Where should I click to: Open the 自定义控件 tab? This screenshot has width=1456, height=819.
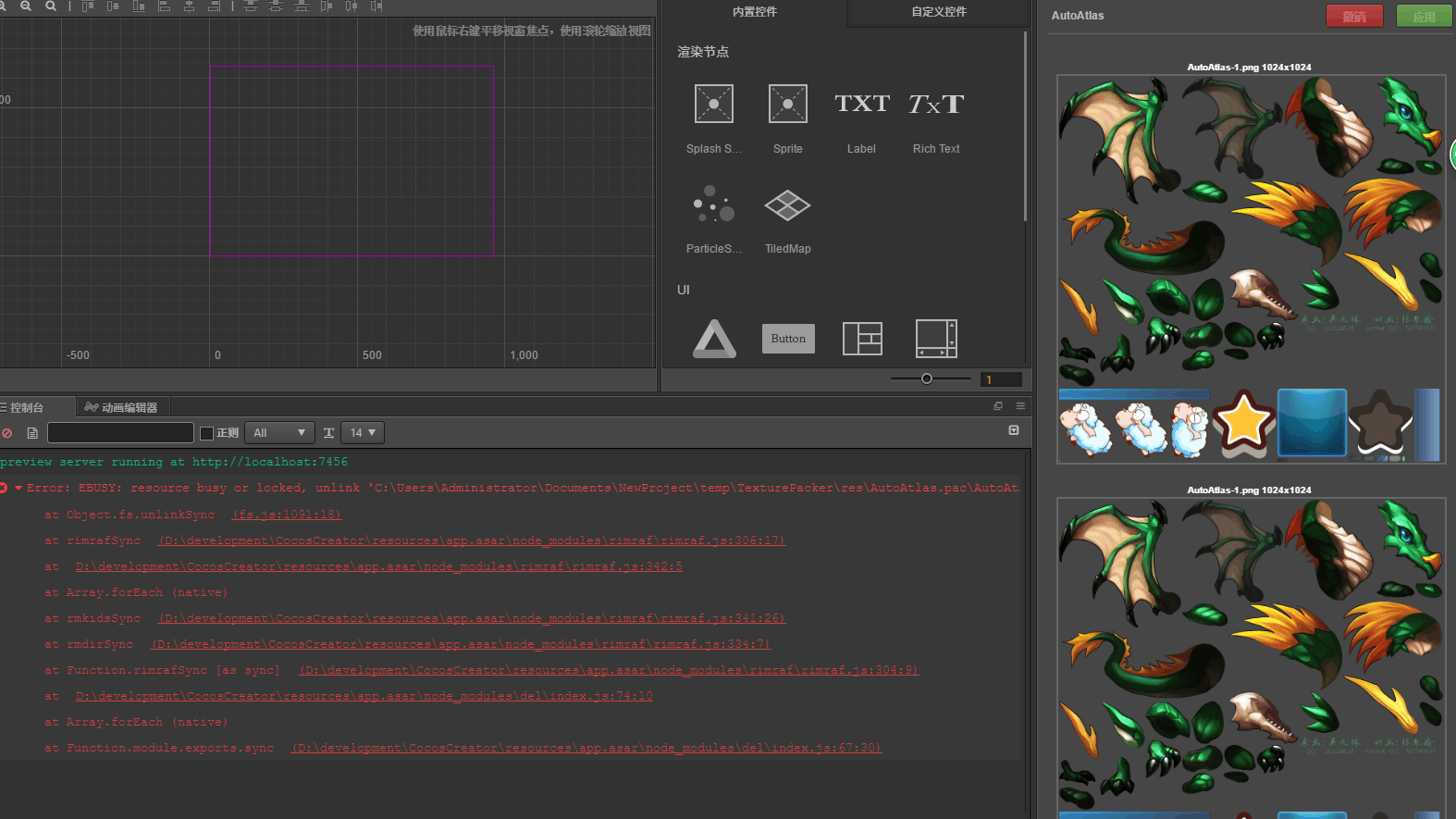[939, 12]
